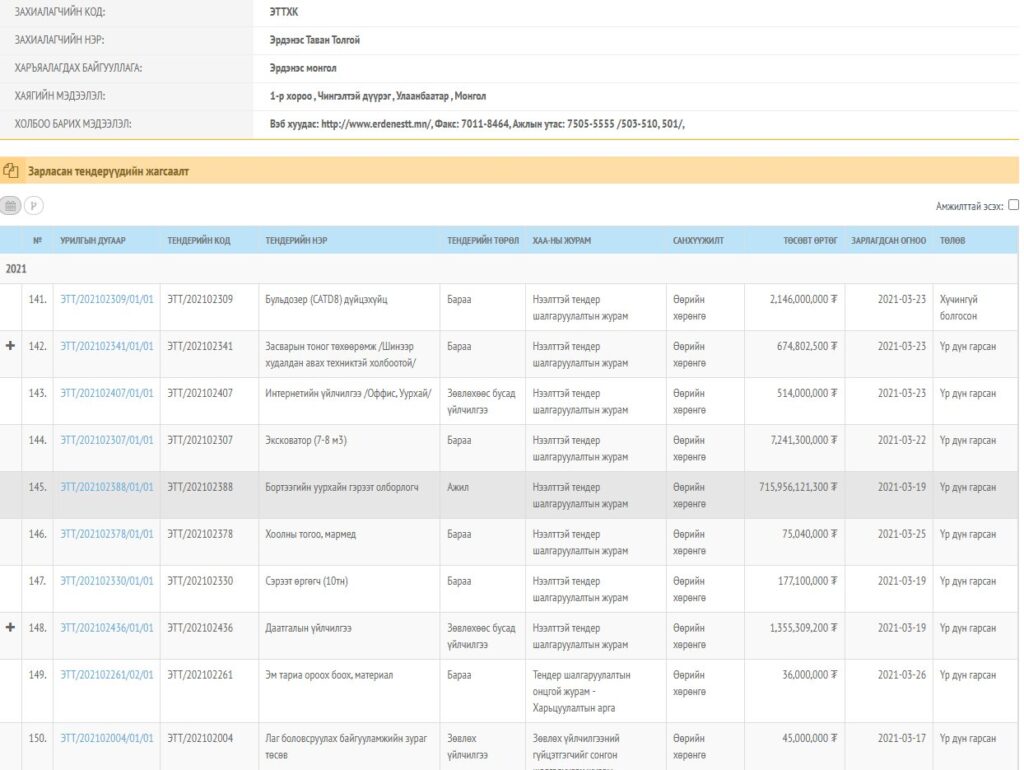The width and height of the screenshot is (1024, 770).
Task: Sort by ТӨСӨВТ ӨРТӨГ column header
Action: (x=810, y=240)
